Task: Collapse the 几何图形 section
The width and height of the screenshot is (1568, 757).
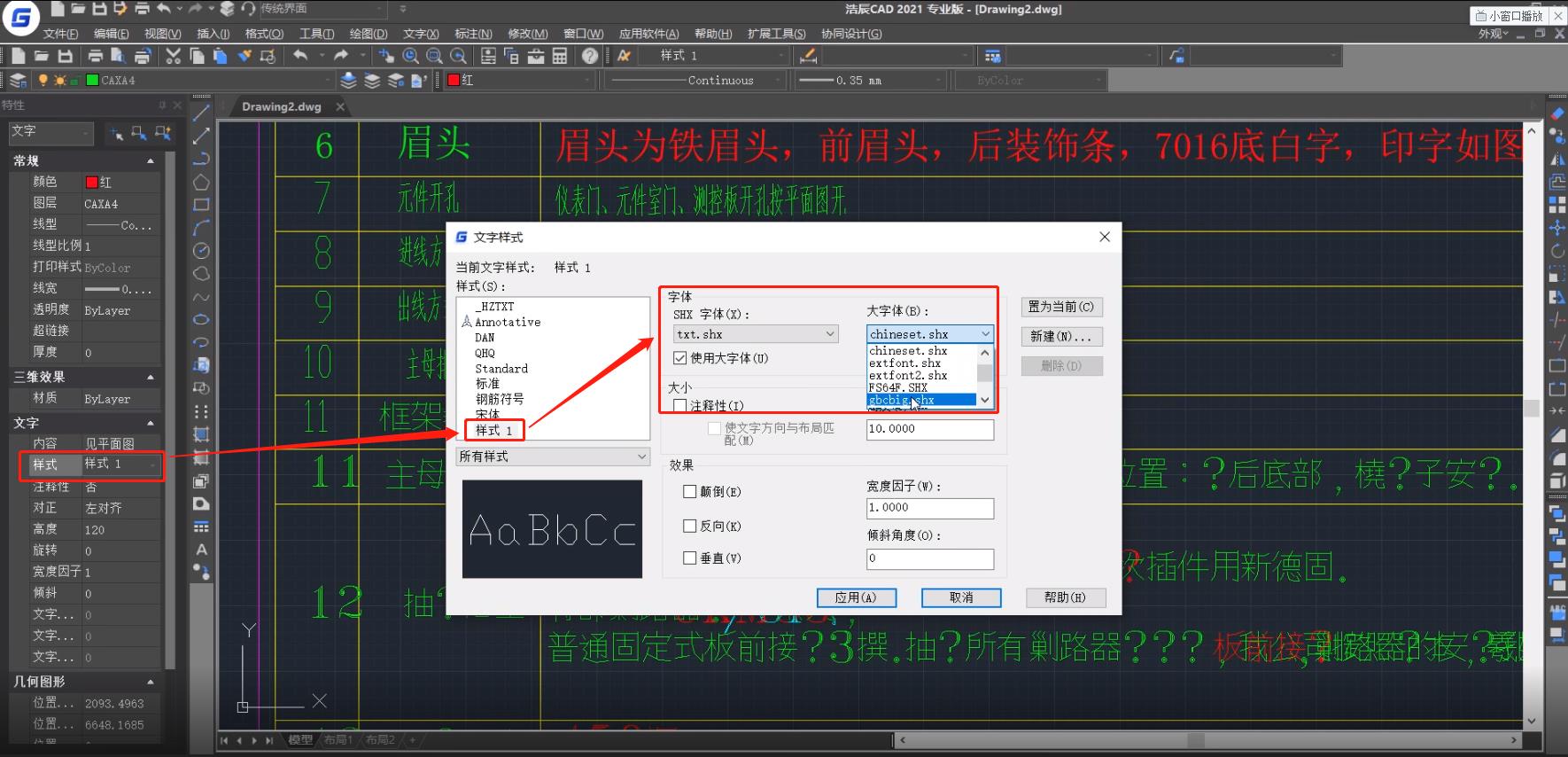Action: point(150,683)
